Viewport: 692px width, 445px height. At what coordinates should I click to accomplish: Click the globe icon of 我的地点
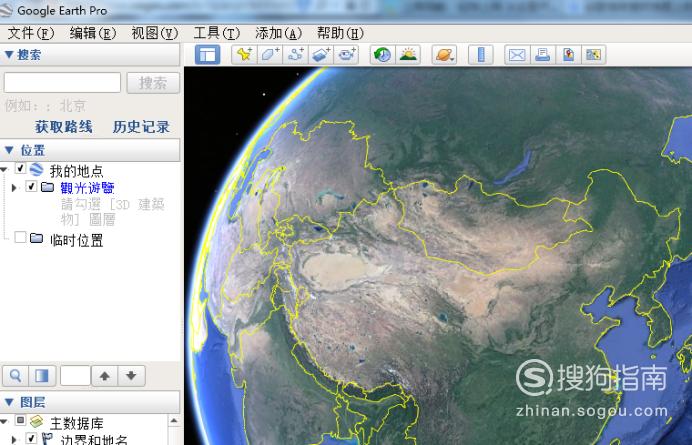tap(37, 170)
